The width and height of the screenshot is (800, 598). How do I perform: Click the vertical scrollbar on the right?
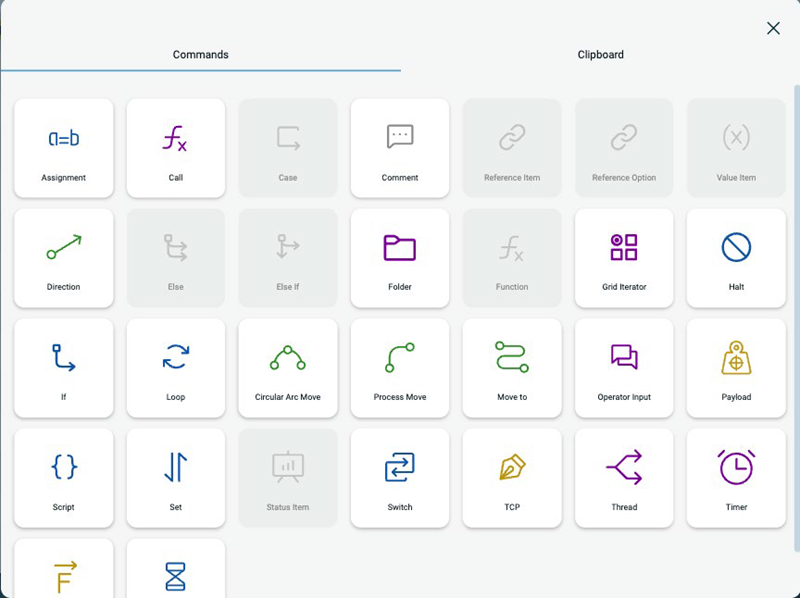tap(796, 300)
